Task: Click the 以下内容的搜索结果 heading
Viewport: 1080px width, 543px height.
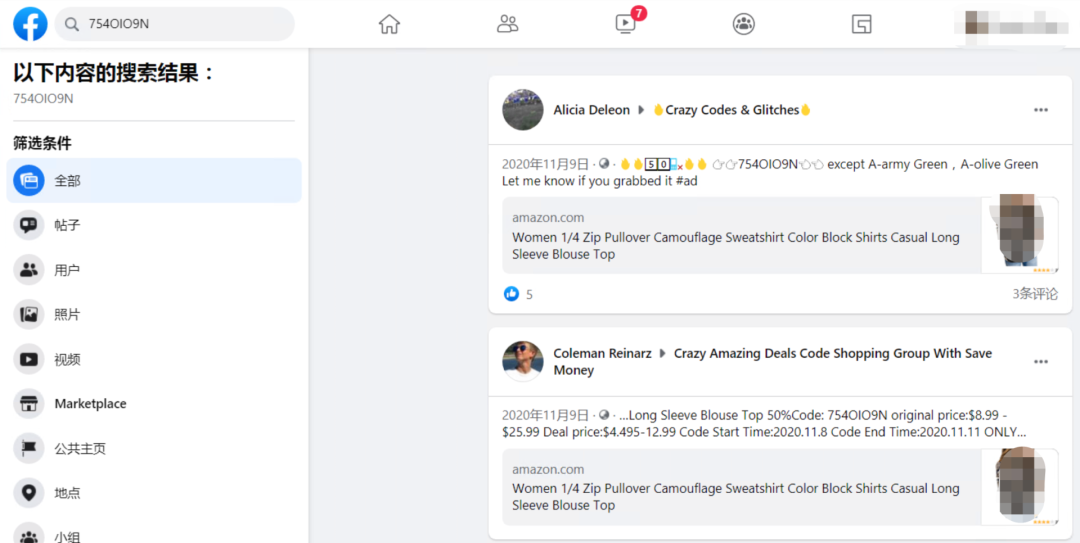Action: pyautogui.click(x=114, y=72)
